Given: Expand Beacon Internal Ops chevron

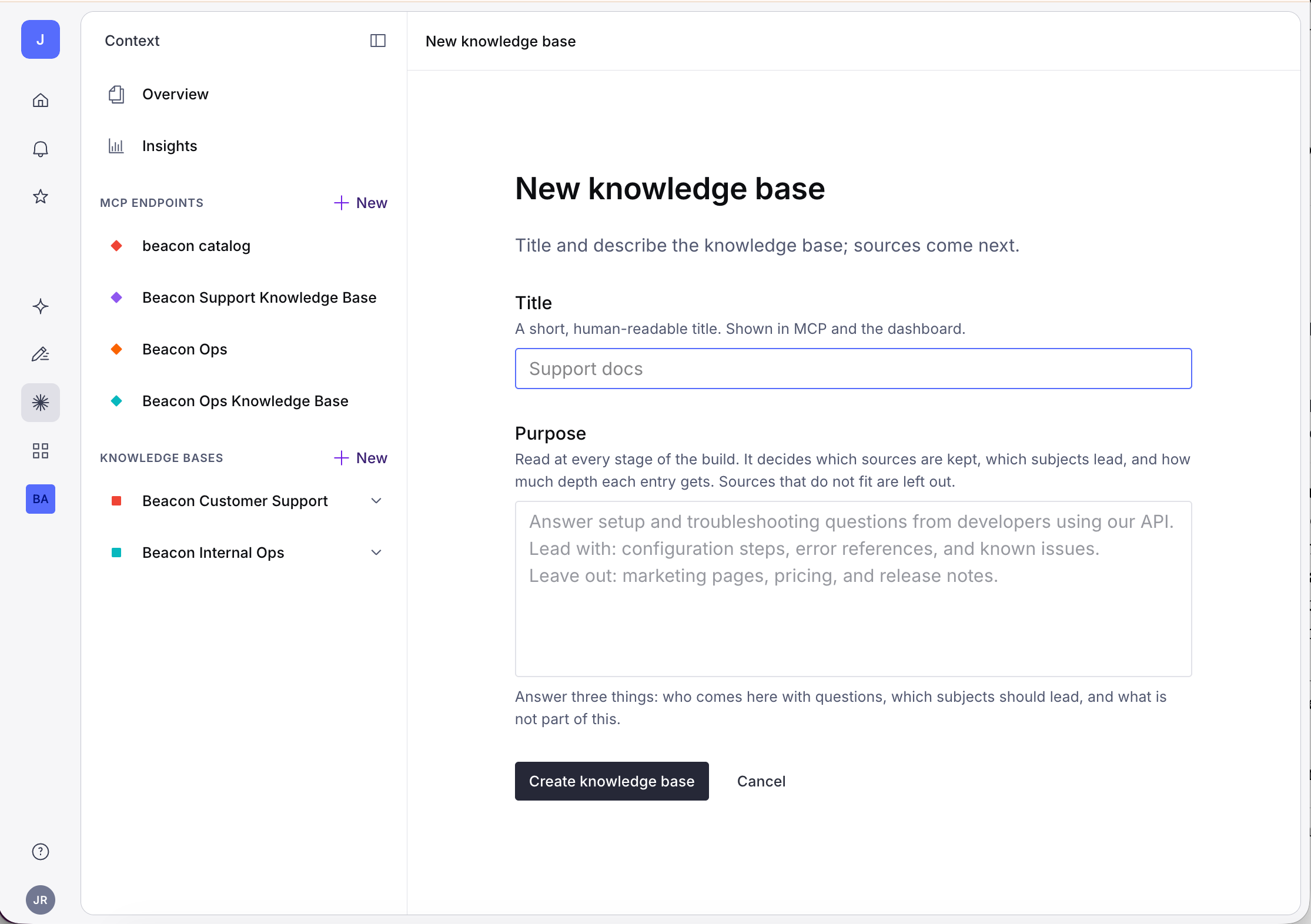Looking at the screenshot, I should click(x=377, y=553).
